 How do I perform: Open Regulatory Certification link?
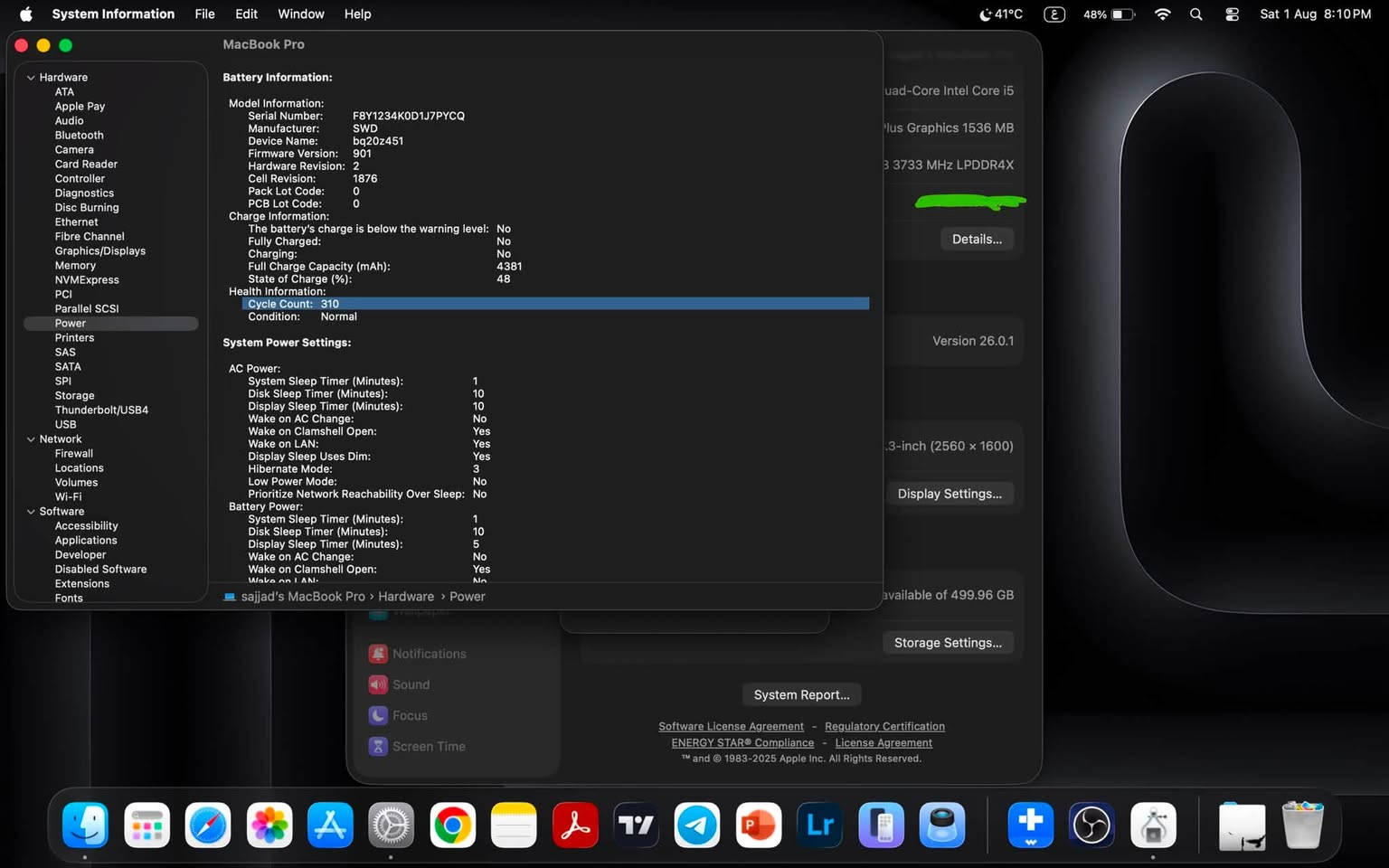pos(884,727)
